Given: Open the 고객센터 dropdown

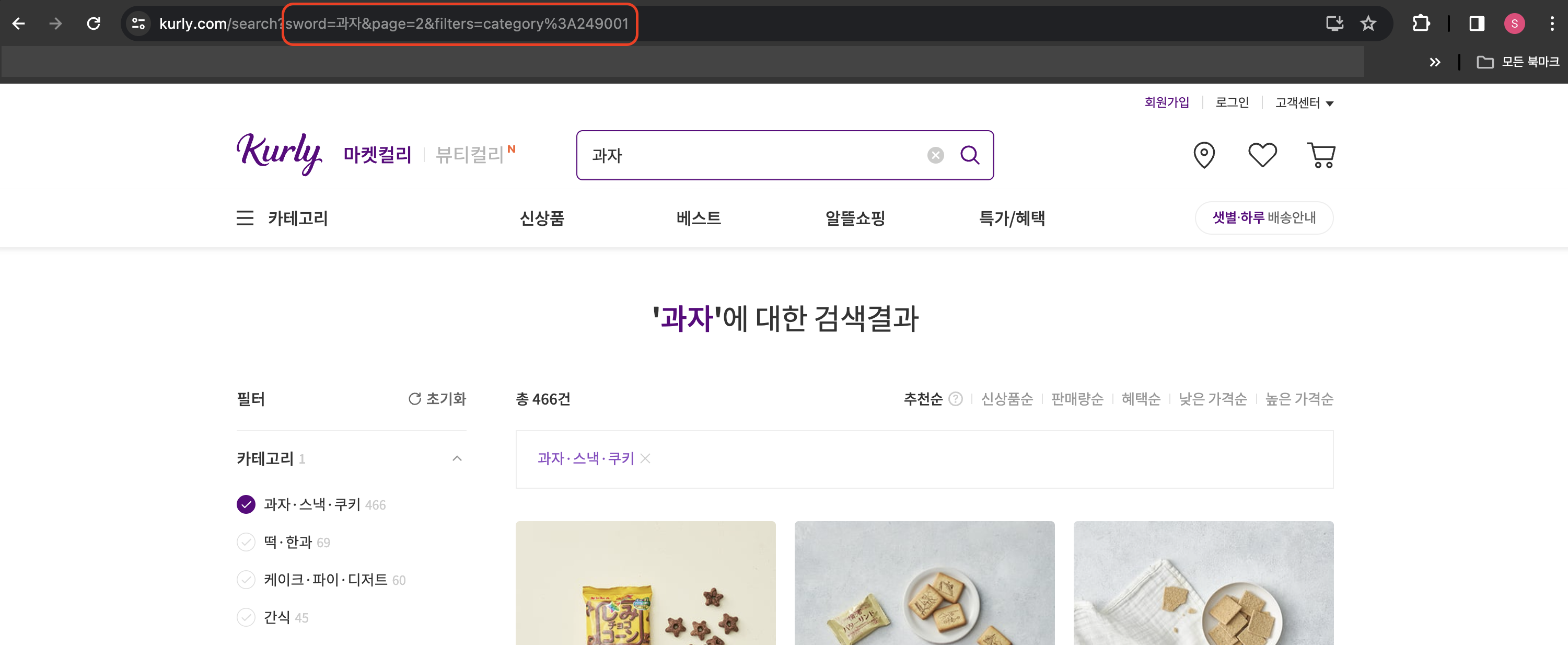Looking at the screenshot, I should click(1304, 103).
